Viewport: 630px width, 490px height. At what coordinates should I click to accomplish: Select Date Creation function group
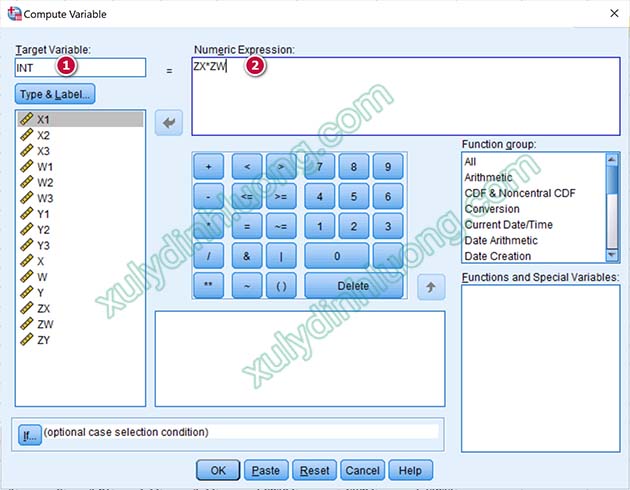pyautogui.click(x=534, y=256)
